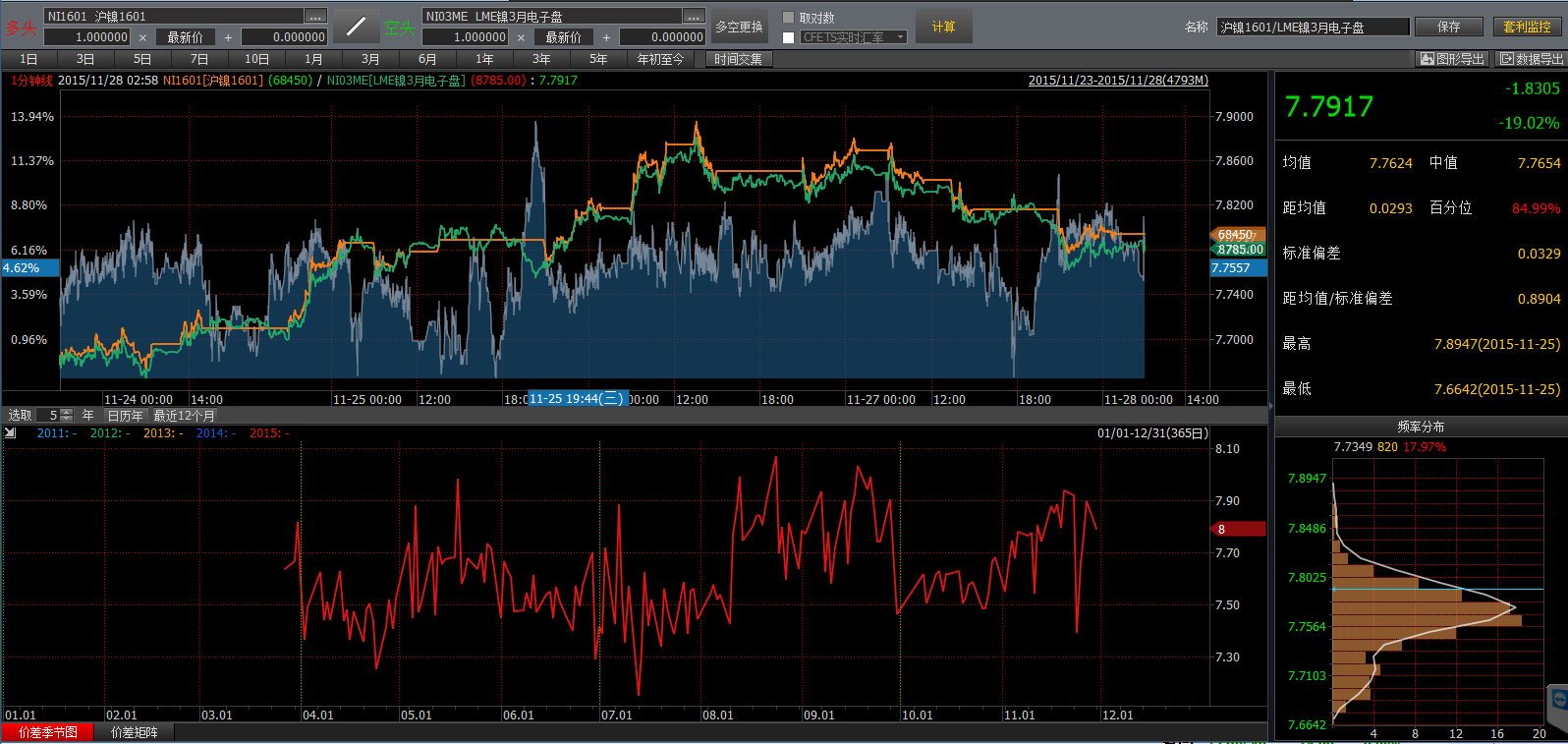Click the 保存 save button
Image resolution: width=1568 pixels, height=744 pixels.
(x=1448, y=27)
